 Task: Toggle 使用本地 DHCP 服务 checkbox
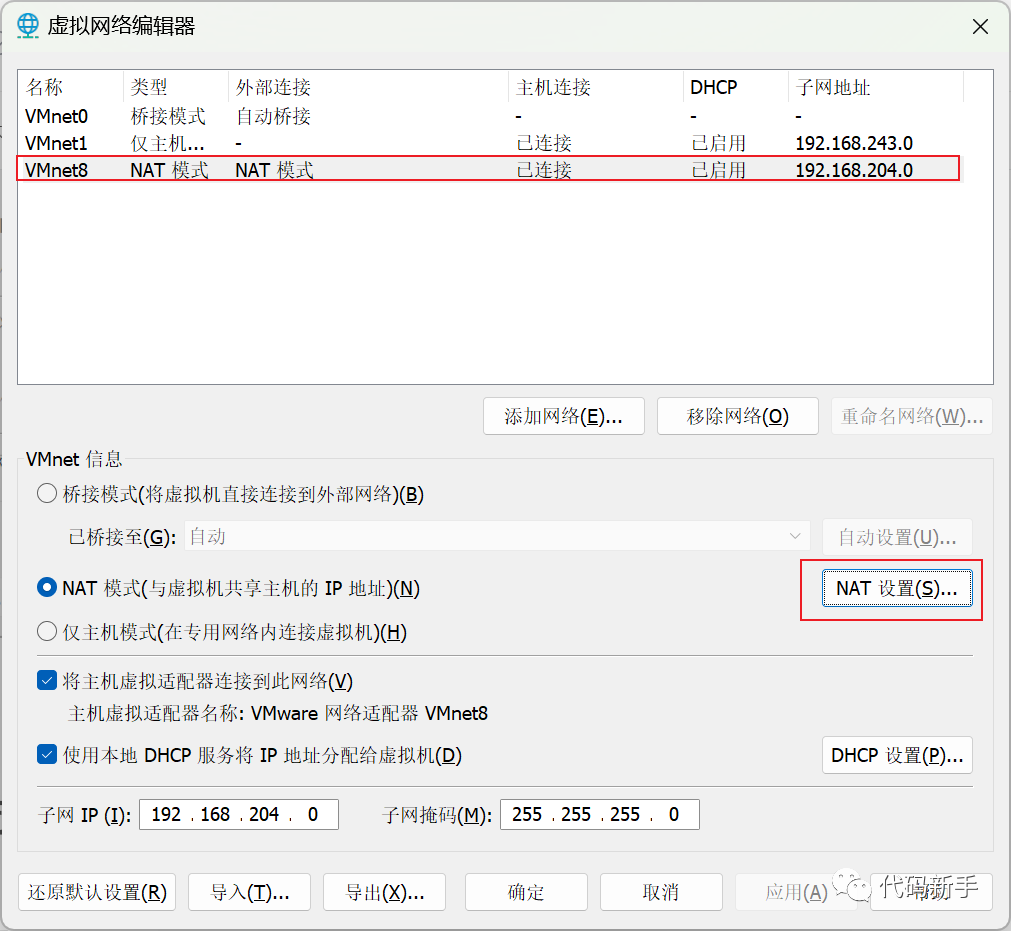coord(46,754)
